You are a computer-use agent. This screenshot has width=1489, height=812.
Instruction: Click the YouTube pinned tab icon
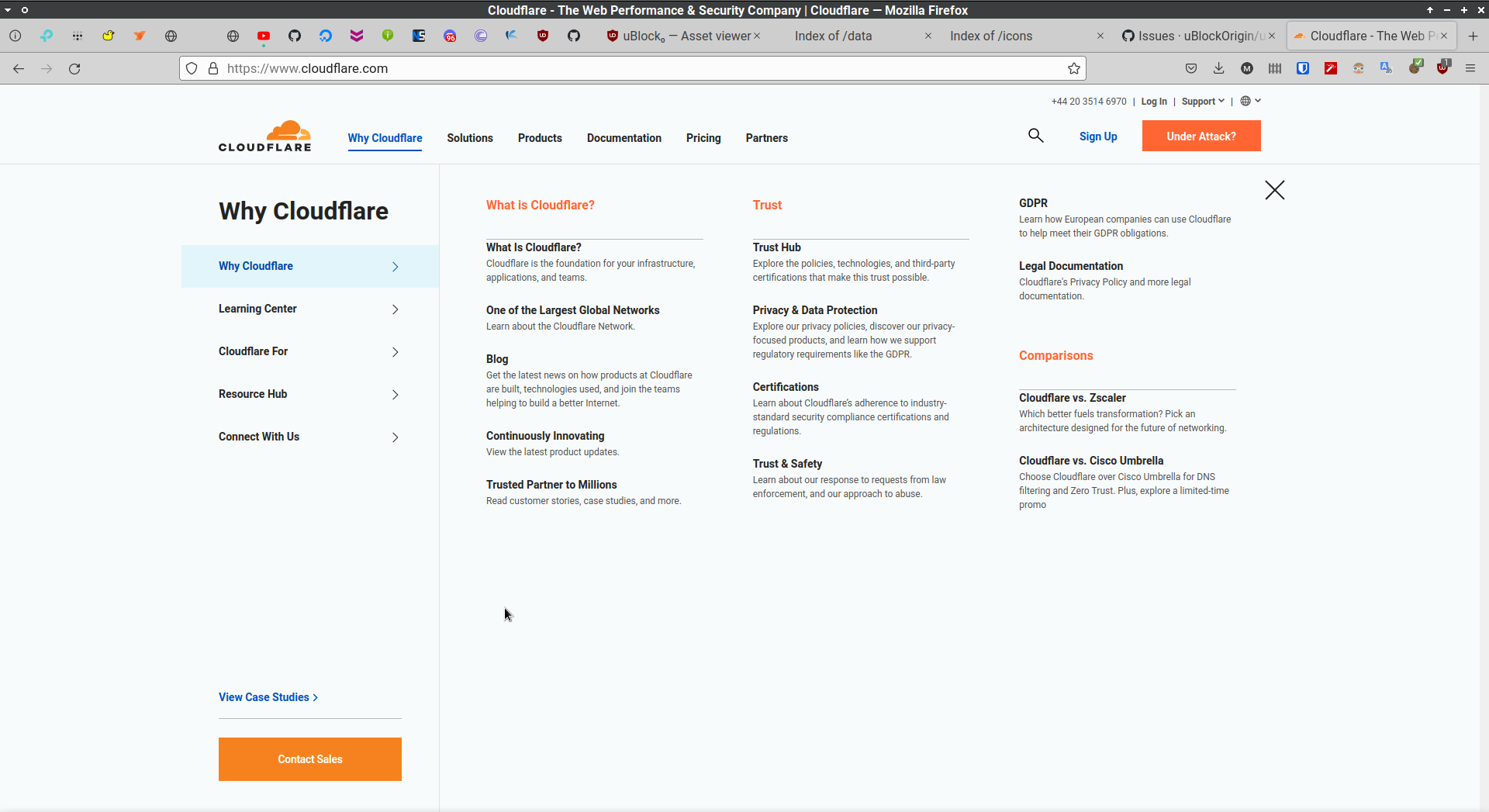point(264,36)
